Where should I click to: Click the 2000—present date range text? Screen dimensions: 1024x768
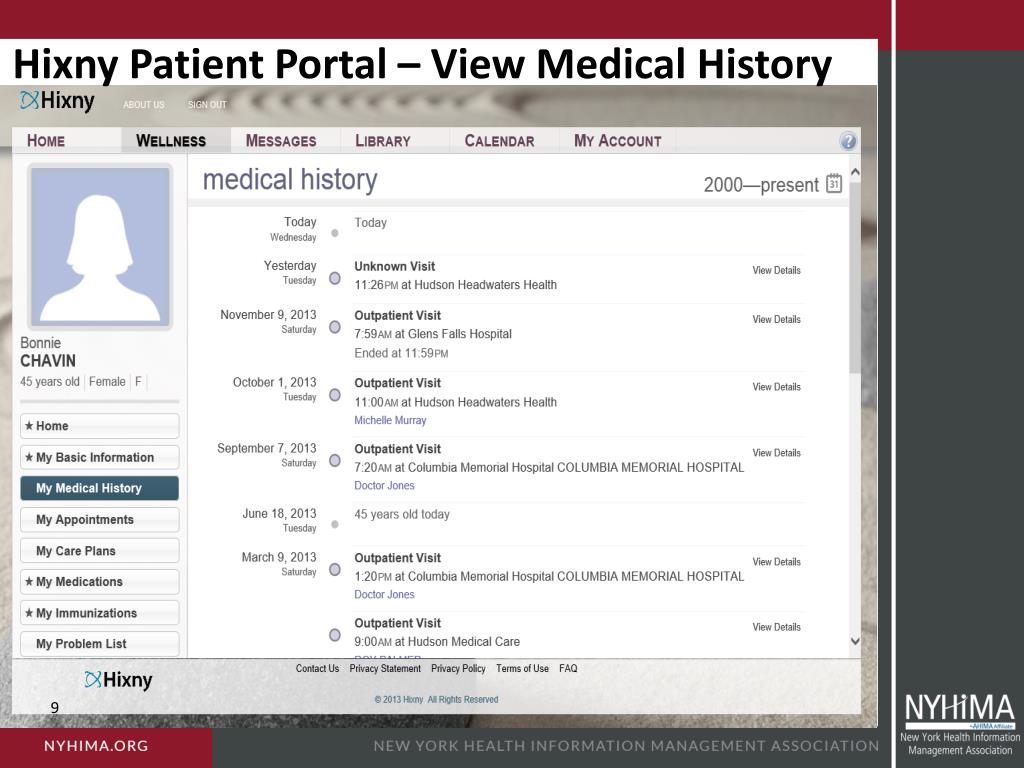tap(761, 185)
